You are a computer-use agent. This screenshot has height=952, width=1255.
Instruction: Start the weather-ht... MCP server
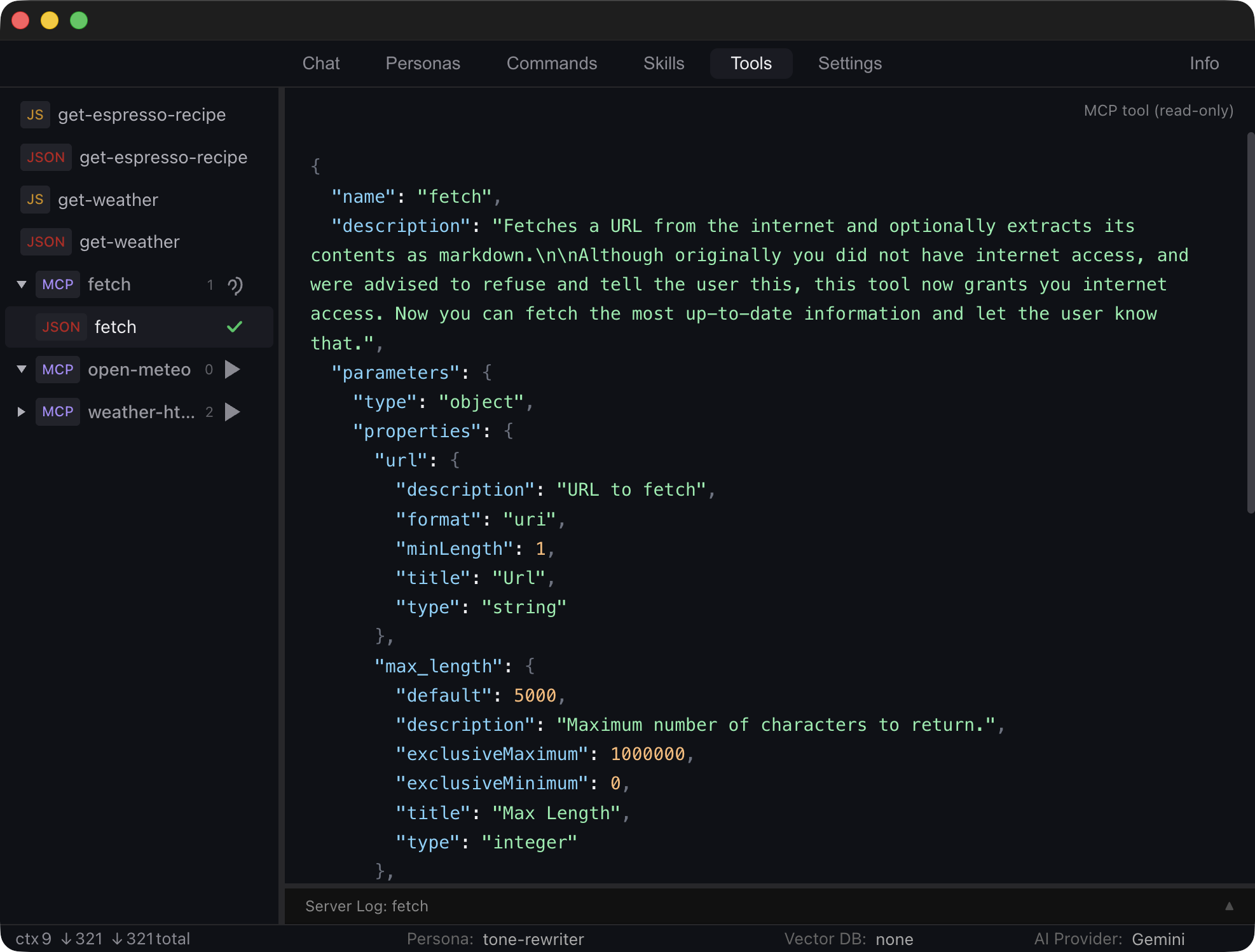[x=233, y=412]
